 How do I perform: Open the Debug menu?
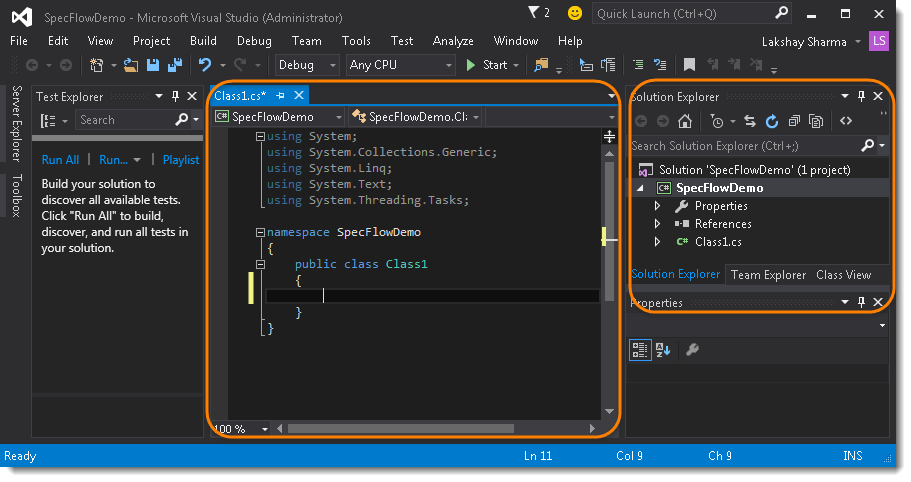click(254, 41)
